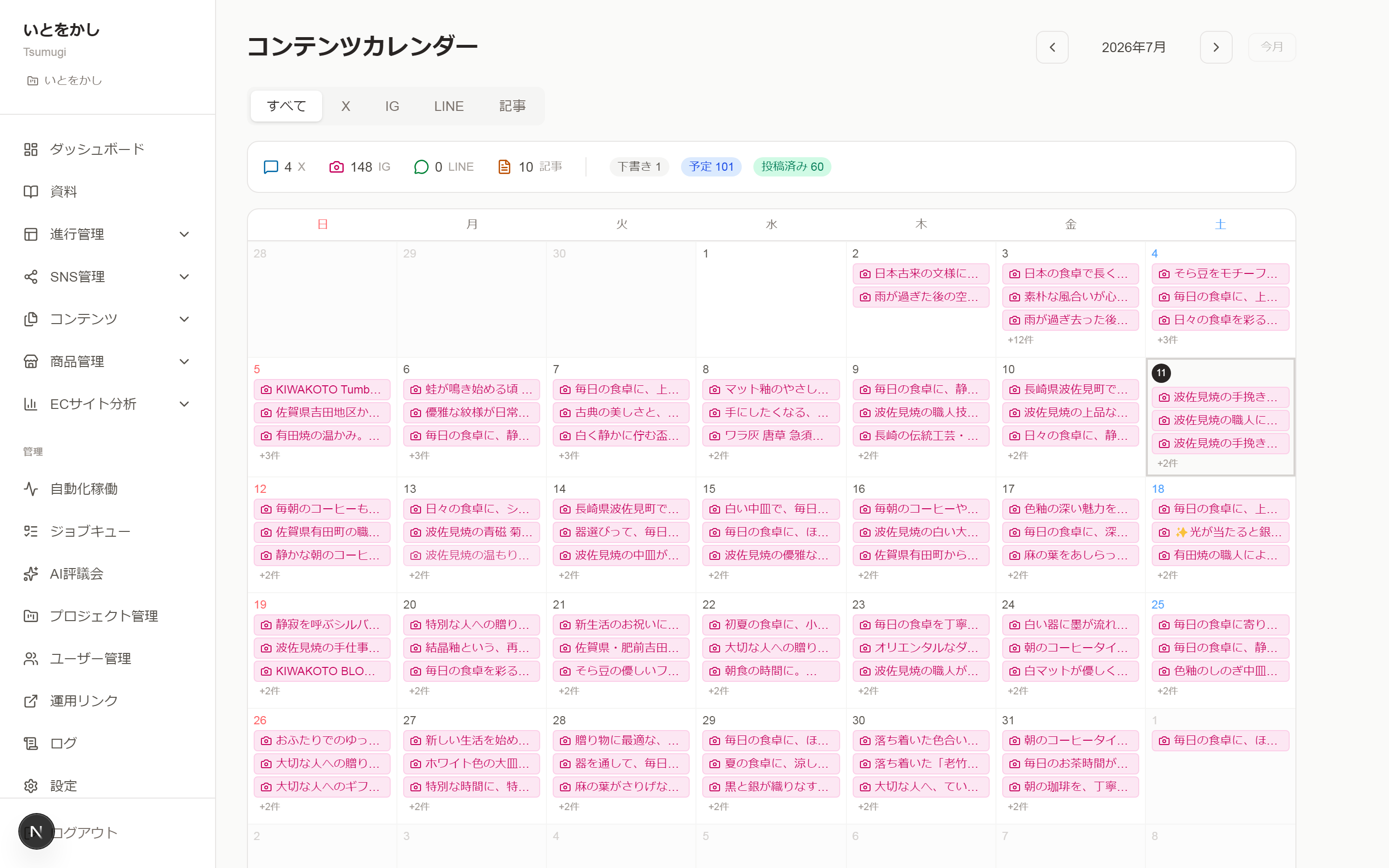Select the すべて filter tab
Viewport: 1389px width, 868px height.
pyautogui.click(x=286, y=106)
